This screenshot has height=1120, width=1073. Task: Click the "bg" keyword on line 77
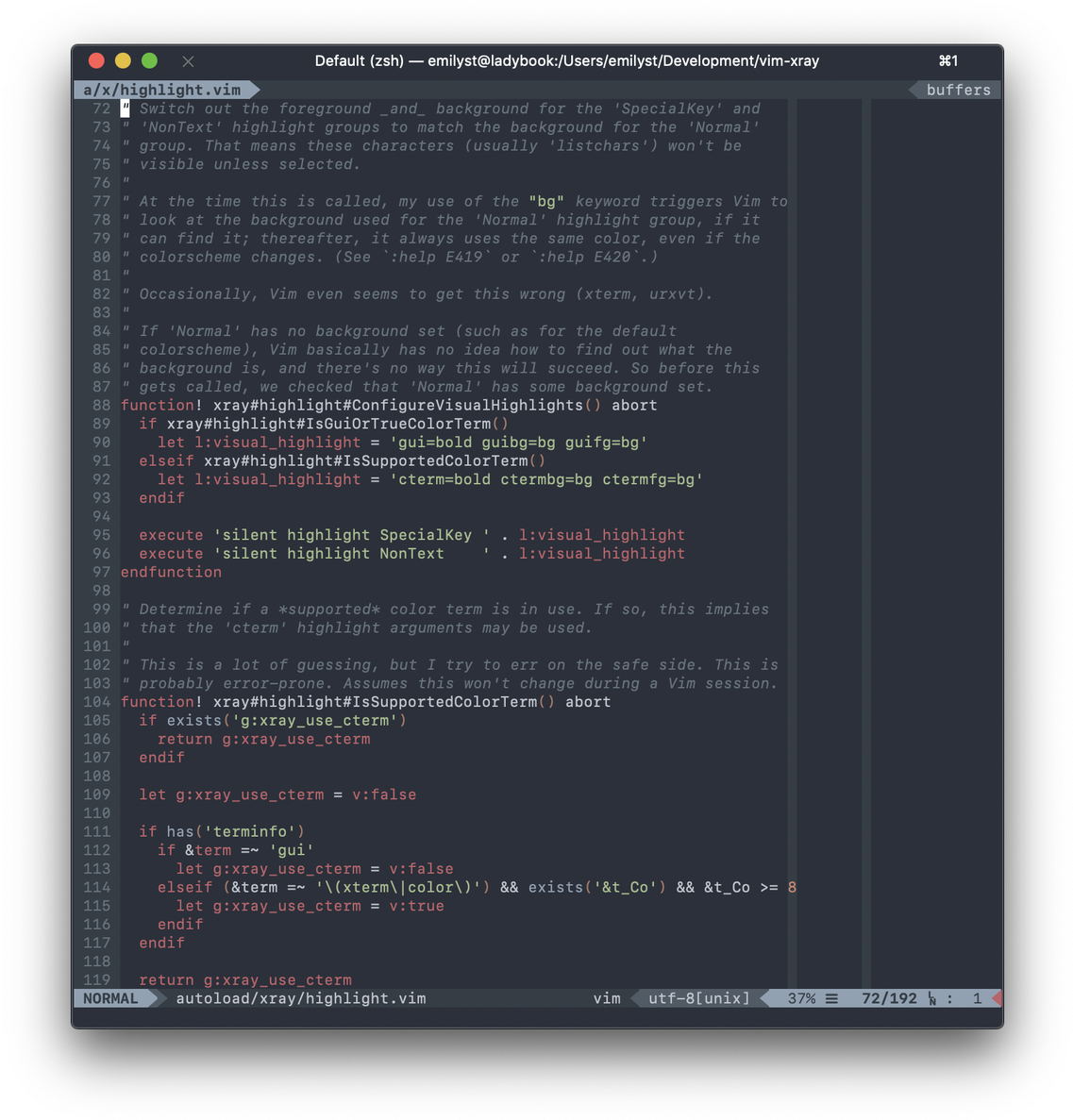(545, 201)
